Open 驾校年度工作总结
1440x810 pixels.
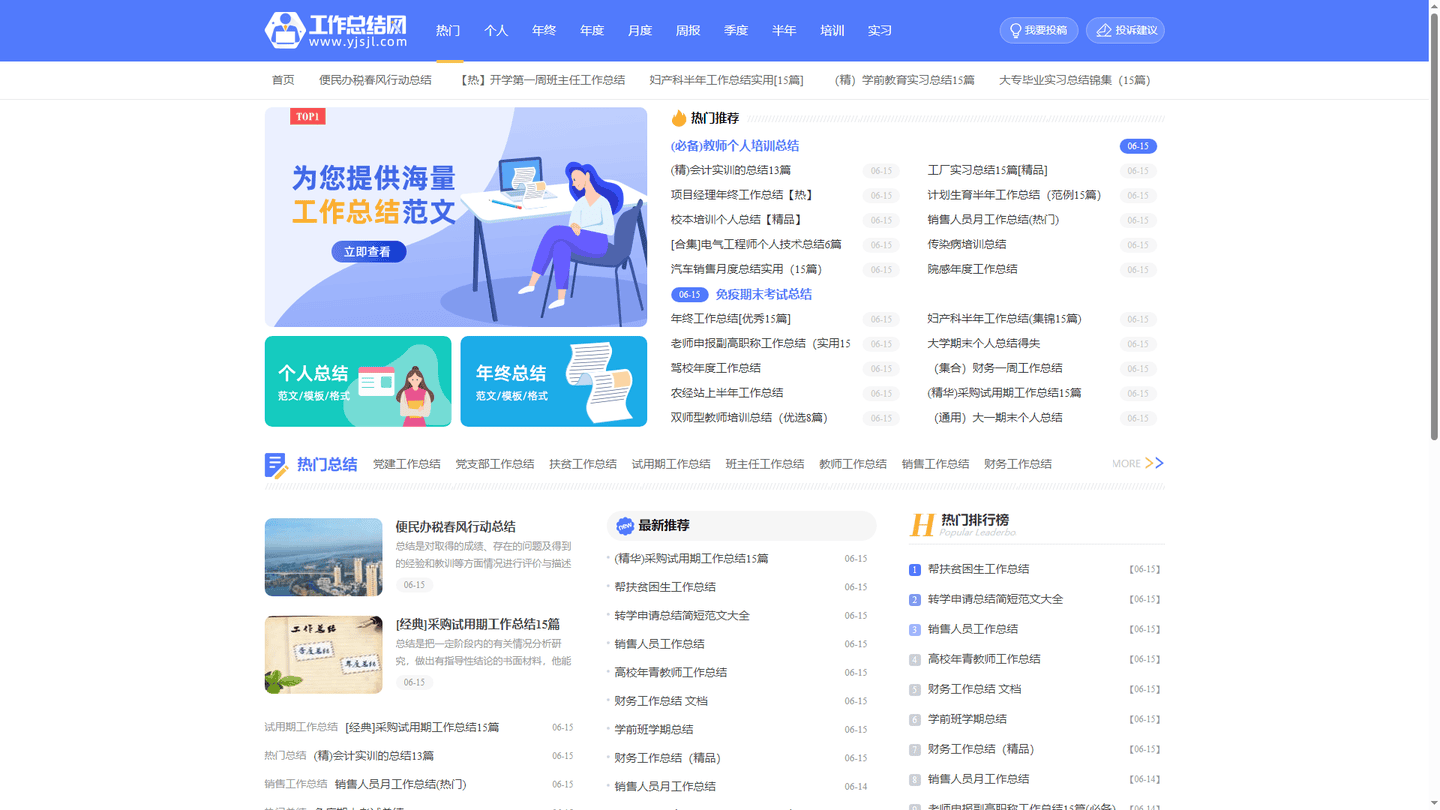[x=715, y=368]
